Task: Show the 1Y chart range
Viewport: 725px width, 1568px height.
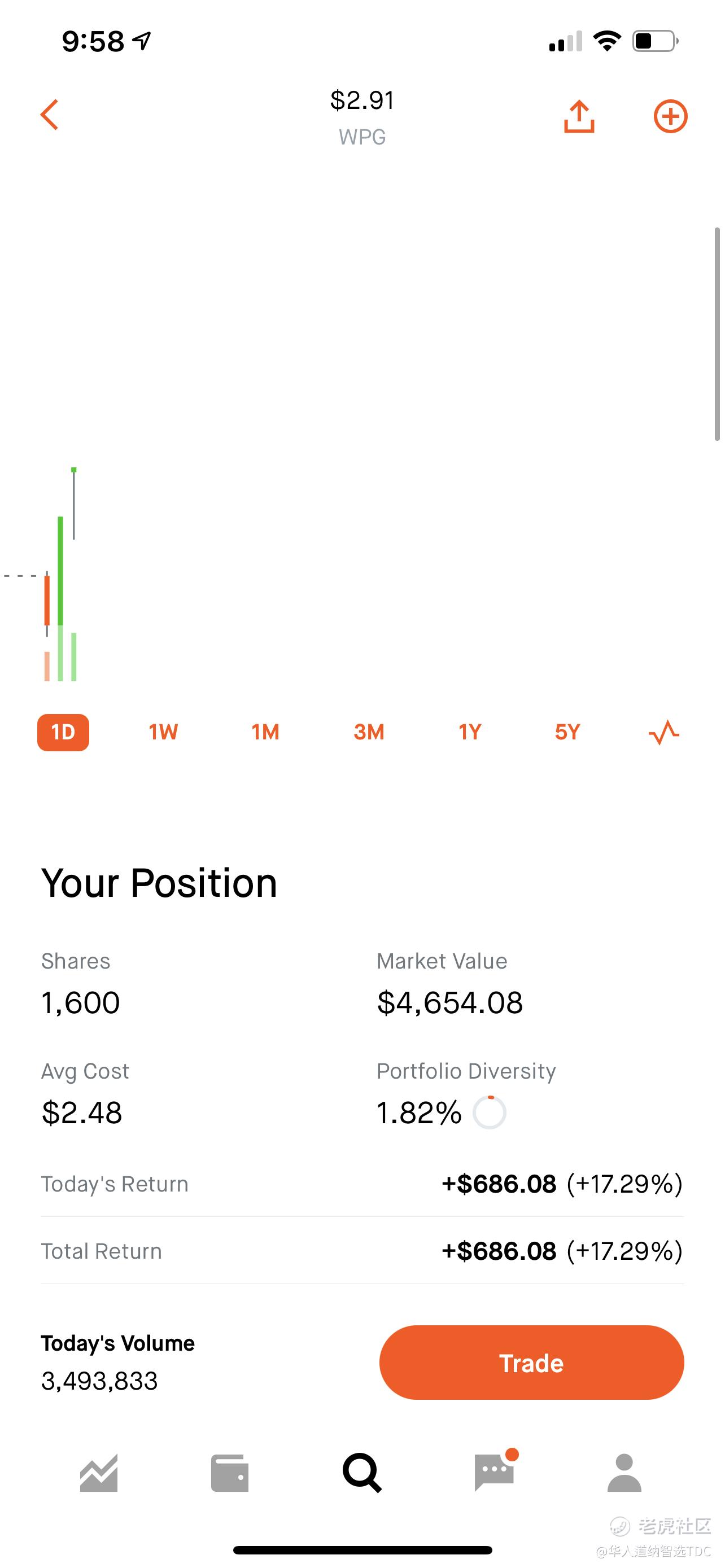Action: (470, 732)
